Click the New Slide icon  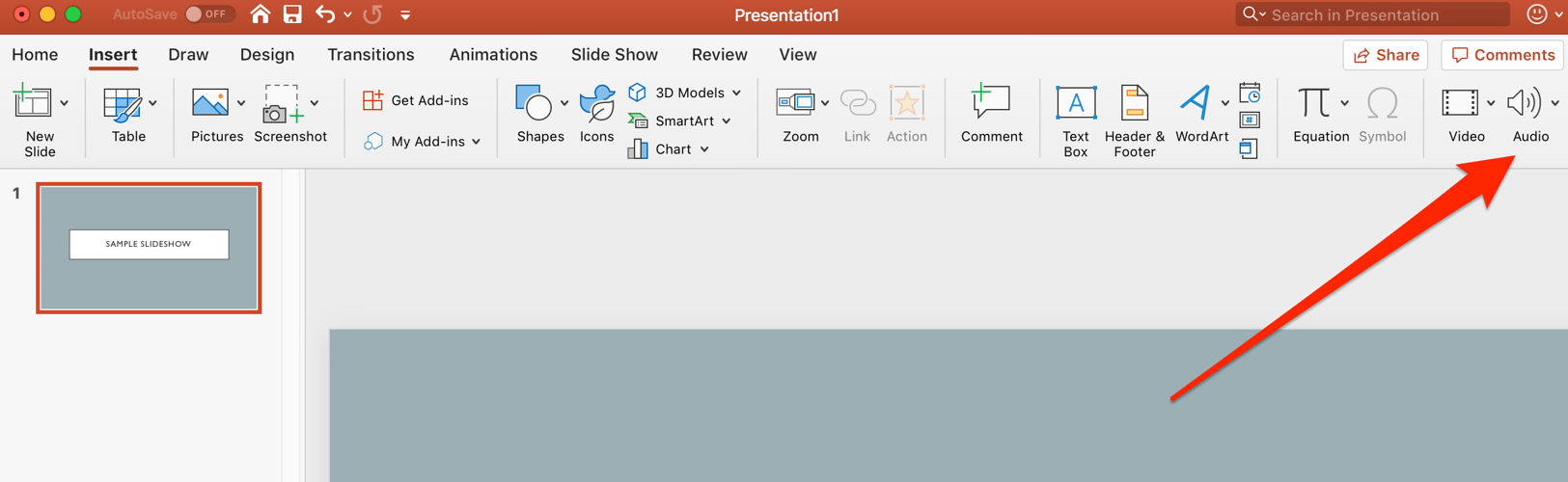tap(32, 102)
